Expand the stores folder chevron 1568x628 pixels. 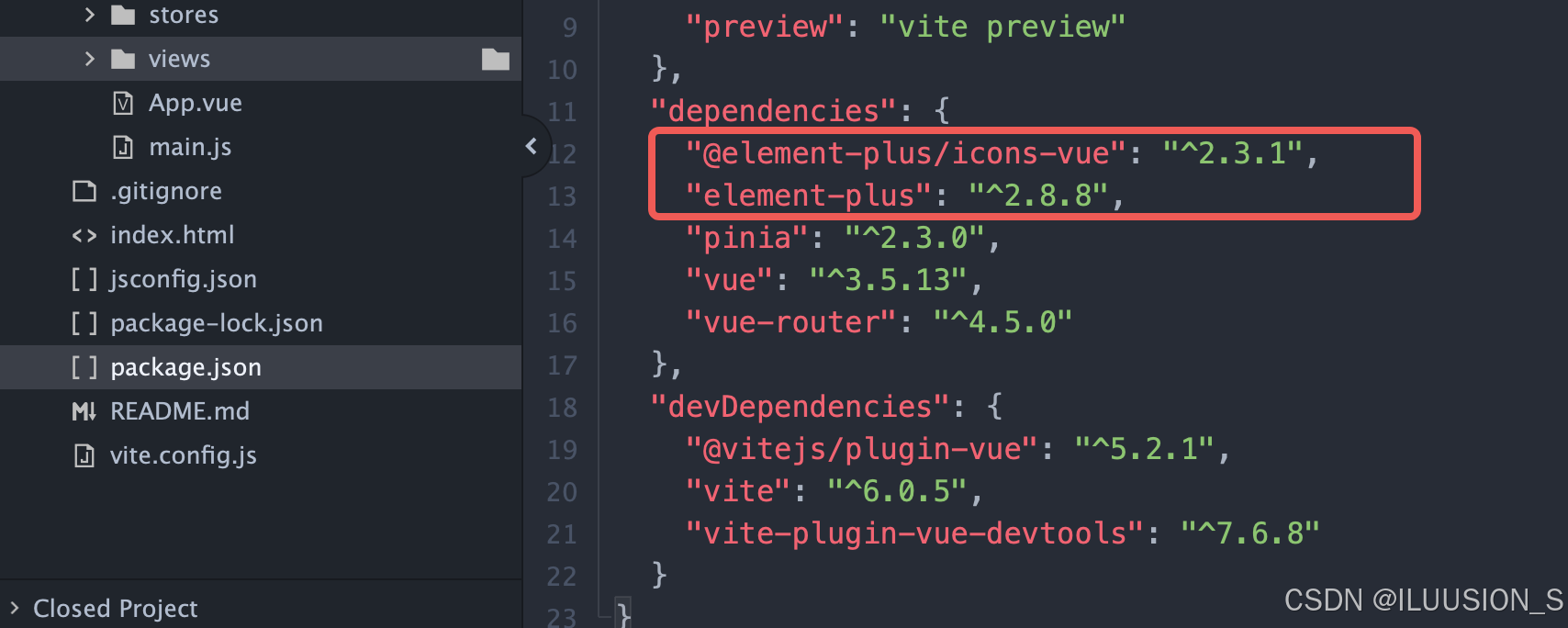click(x=89, y=15)
